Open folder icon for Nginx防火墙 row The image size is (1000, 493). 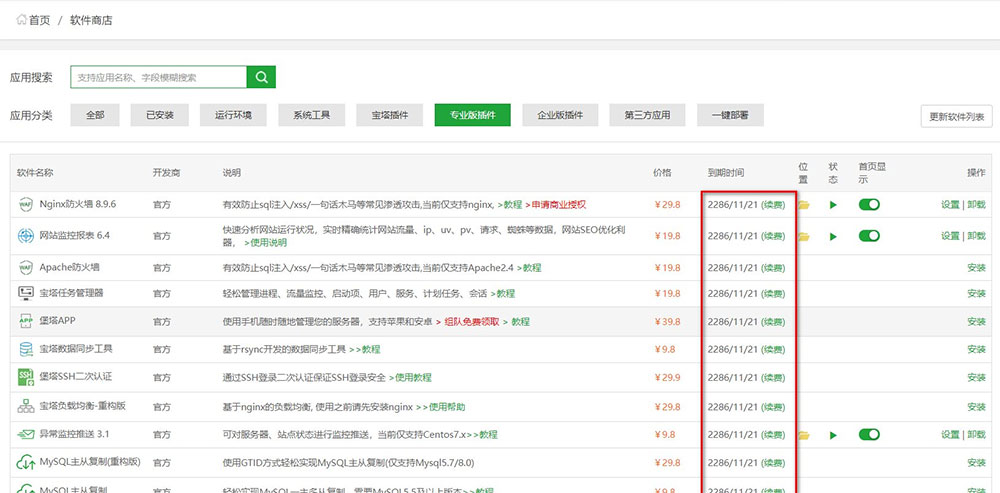(804, 205)
